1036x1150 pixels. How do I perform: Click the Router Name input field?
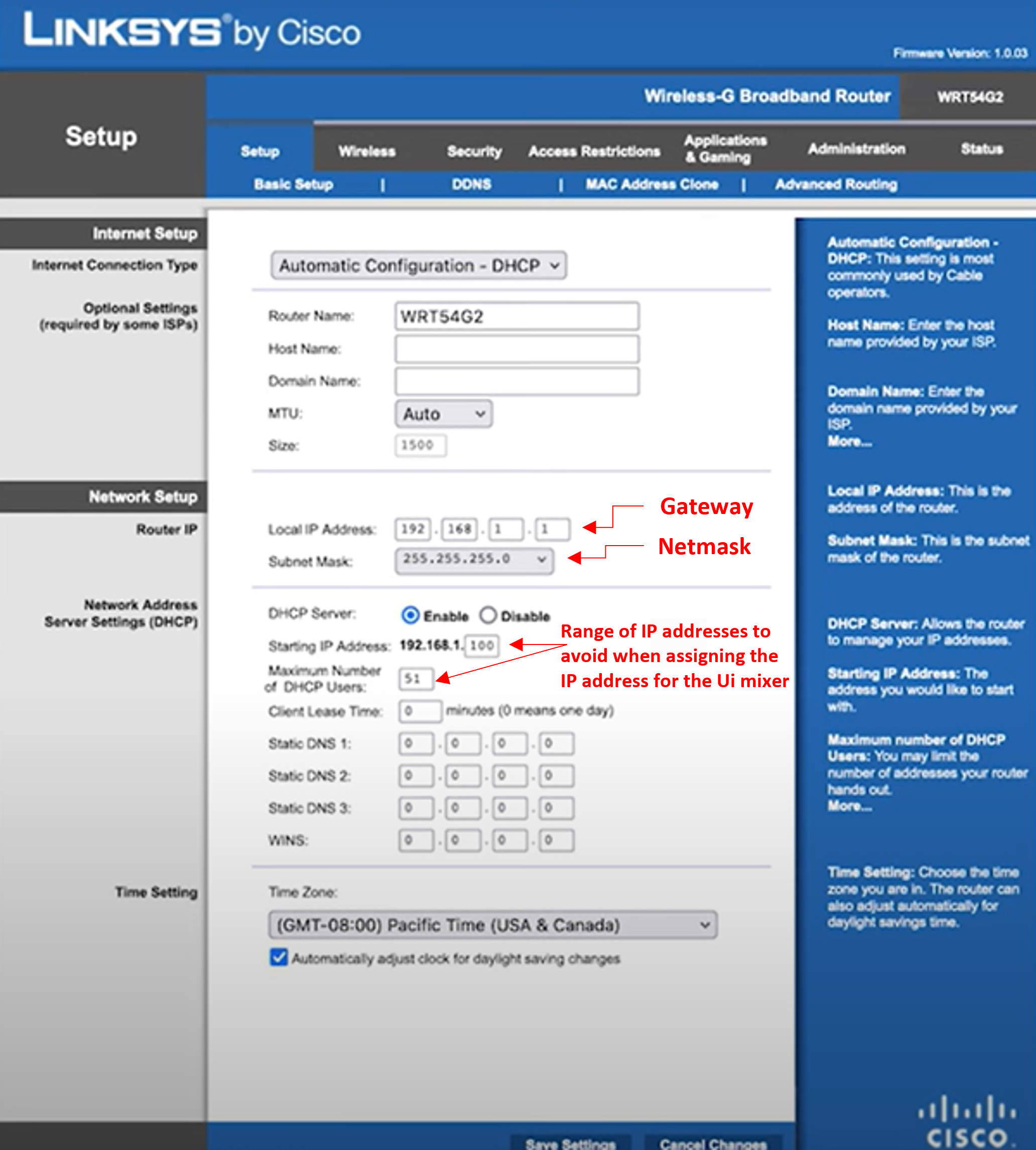click(517, 316)
